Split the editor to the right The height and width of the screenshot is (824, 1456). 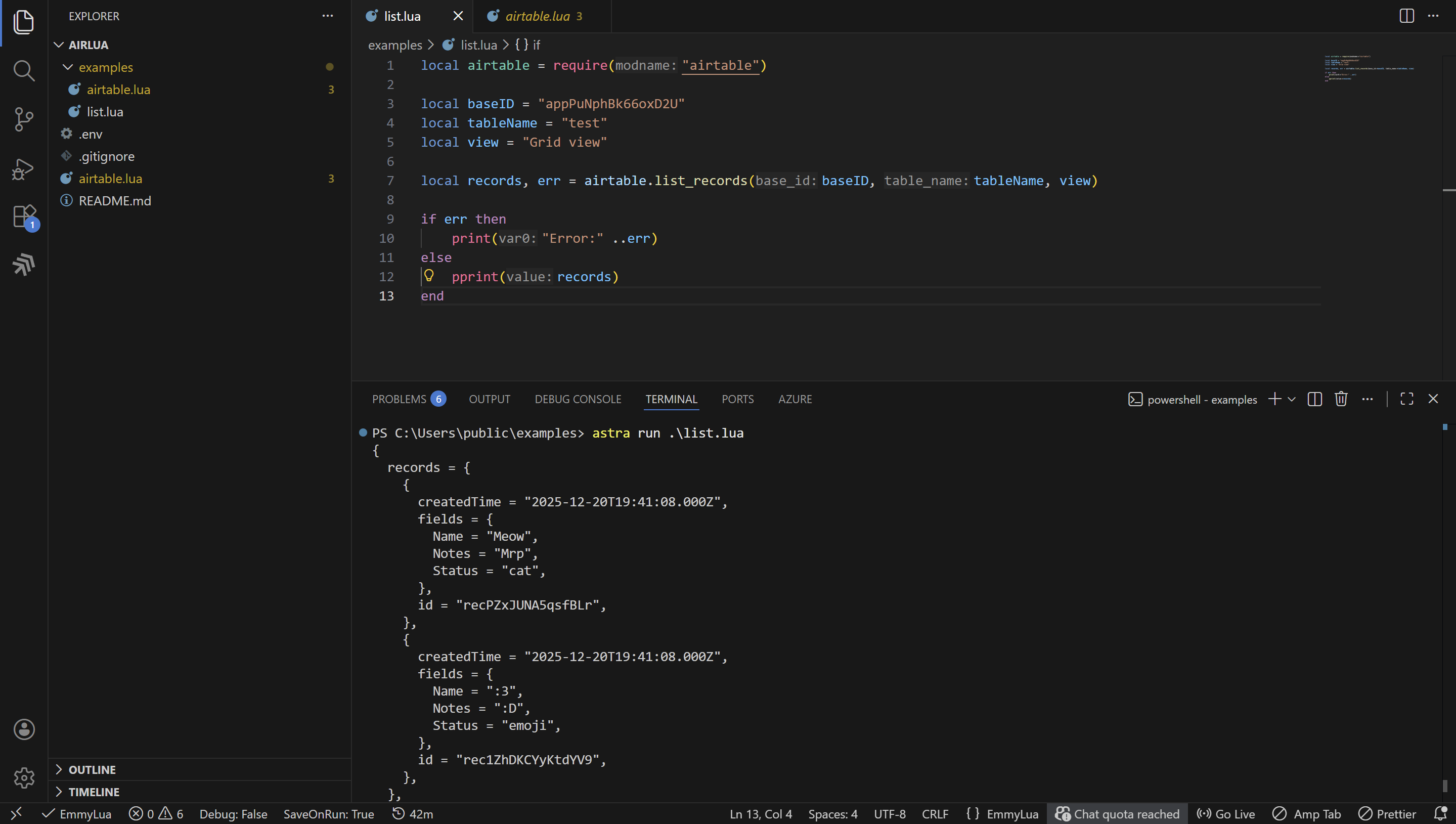coord(1406,16)
